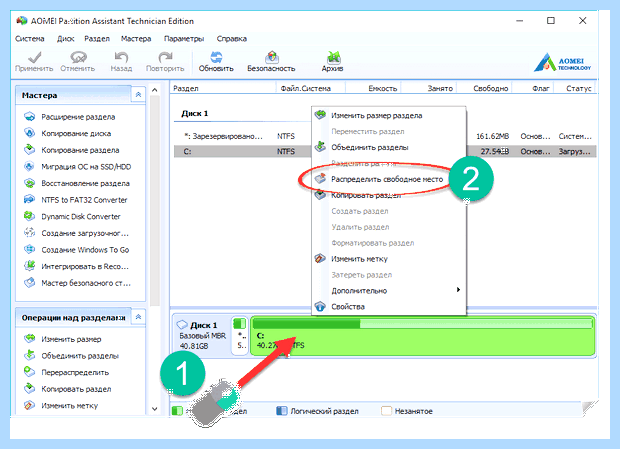Click the Интегрировать в Recovery icon
The width and height of the screenshot is (620, 449).
tap(30, 266)
